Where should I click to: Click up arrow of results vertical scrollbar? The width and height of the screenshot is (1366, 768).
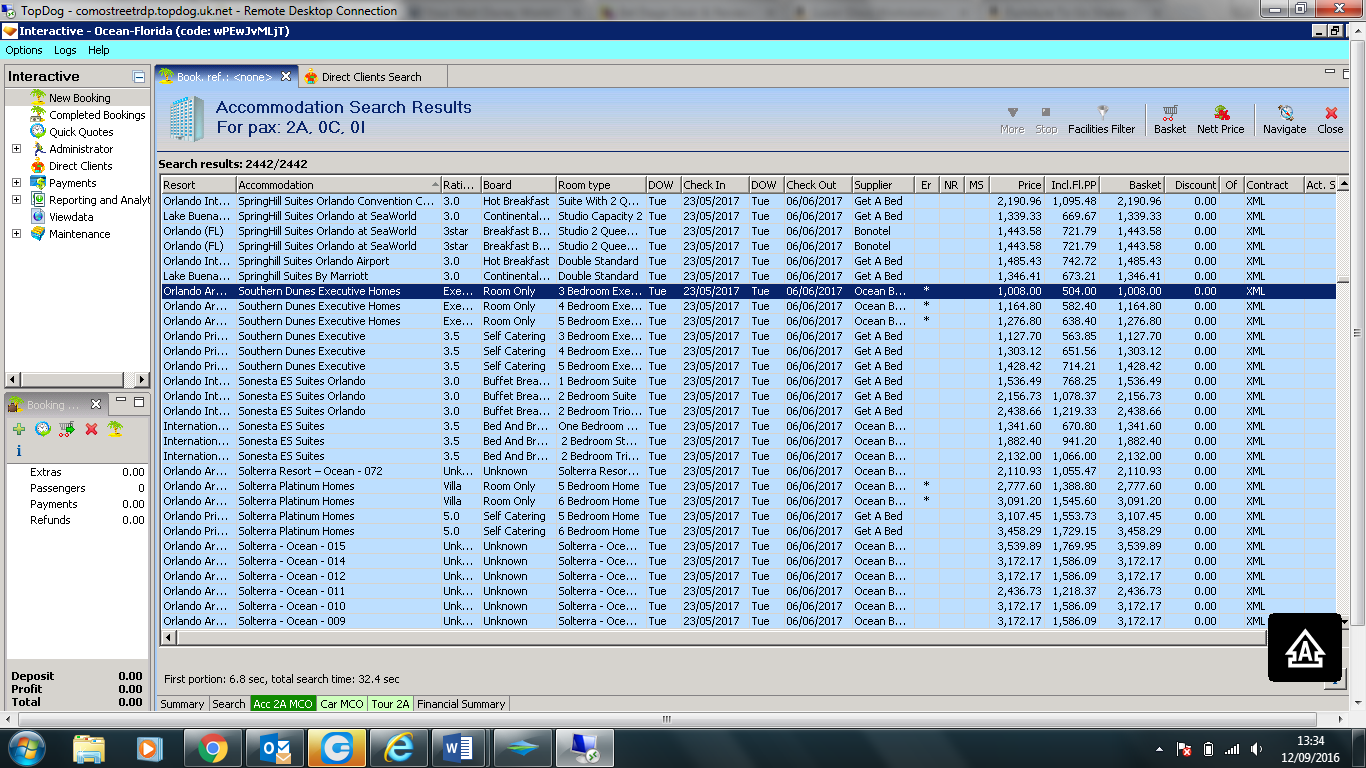click(x=1344, y=184)
